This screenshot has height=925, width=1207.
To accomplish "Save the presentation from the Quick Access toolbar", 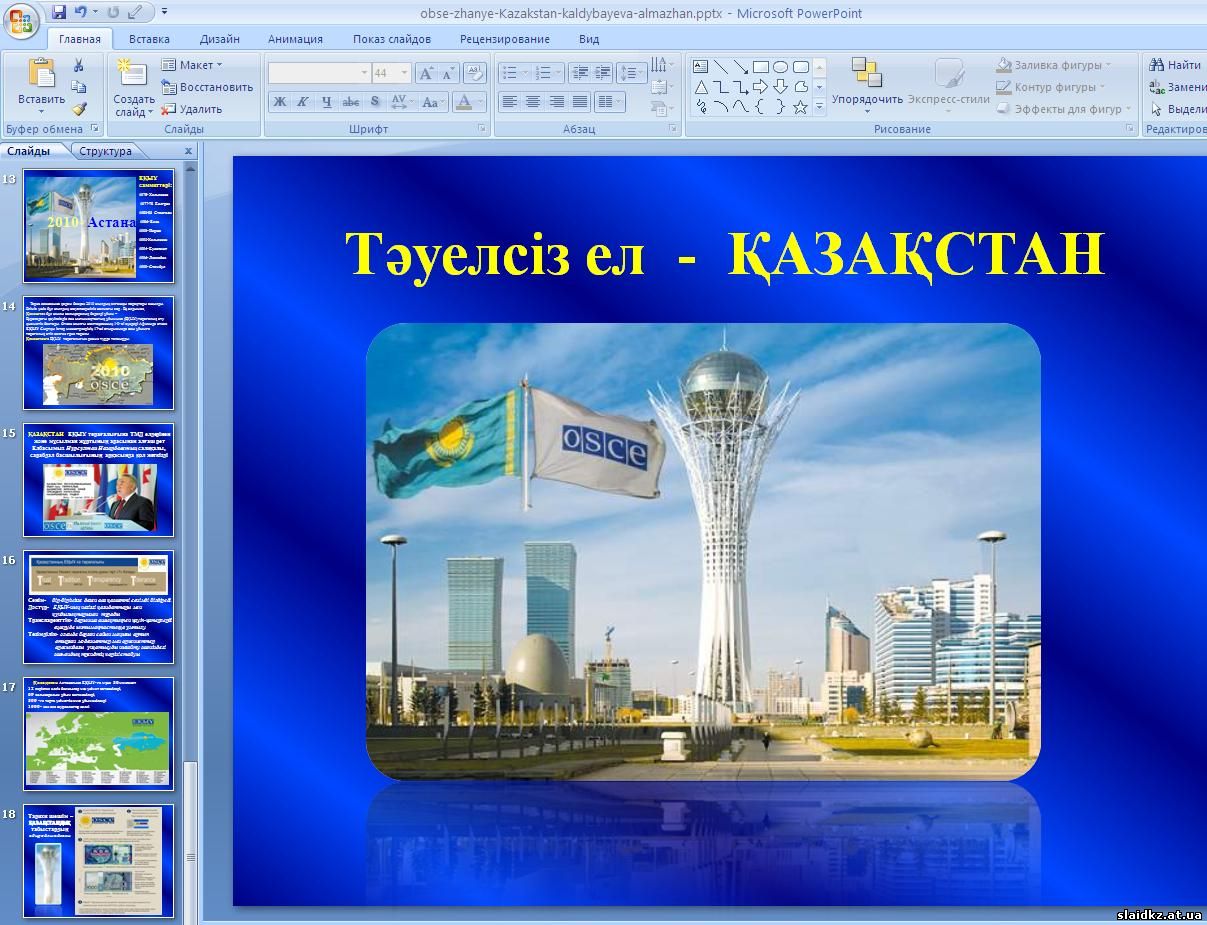I will [59, 13].
